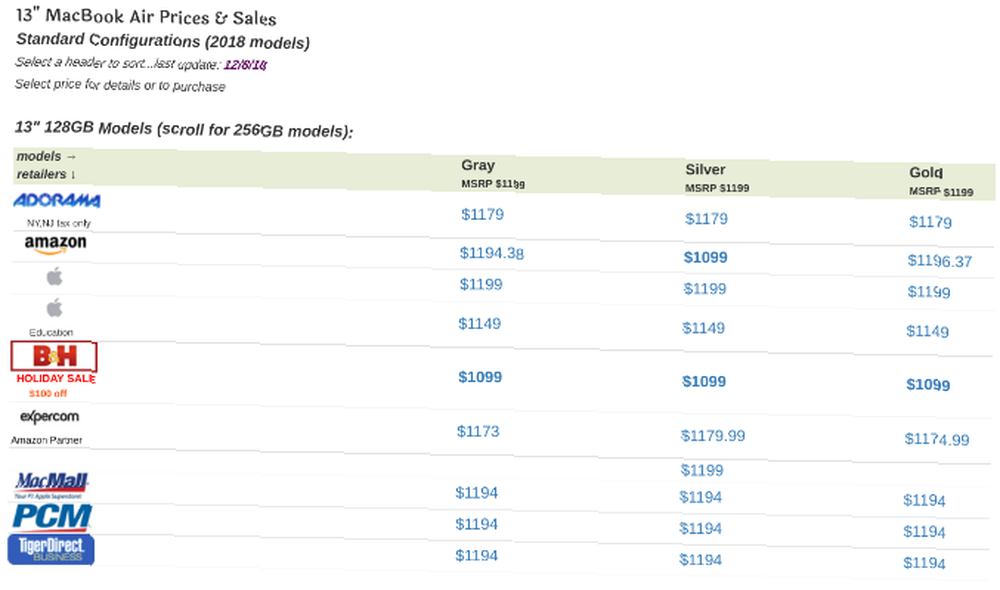Click the 'MSRP $1199' text under Silver

coord(717,188)
